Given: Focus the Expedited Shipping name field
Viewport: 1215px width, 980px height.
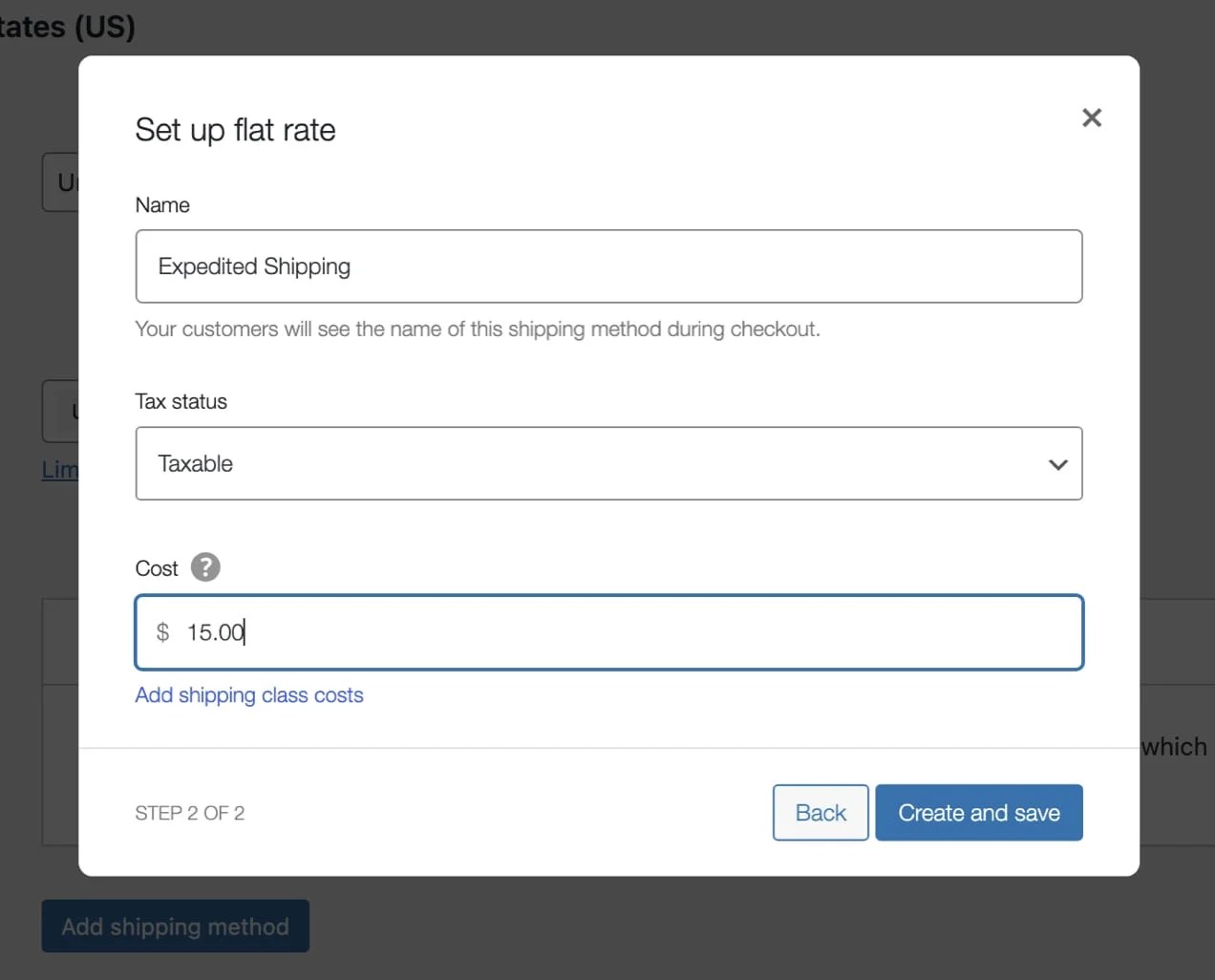Looking at the screenshot, I should point(608,266).
